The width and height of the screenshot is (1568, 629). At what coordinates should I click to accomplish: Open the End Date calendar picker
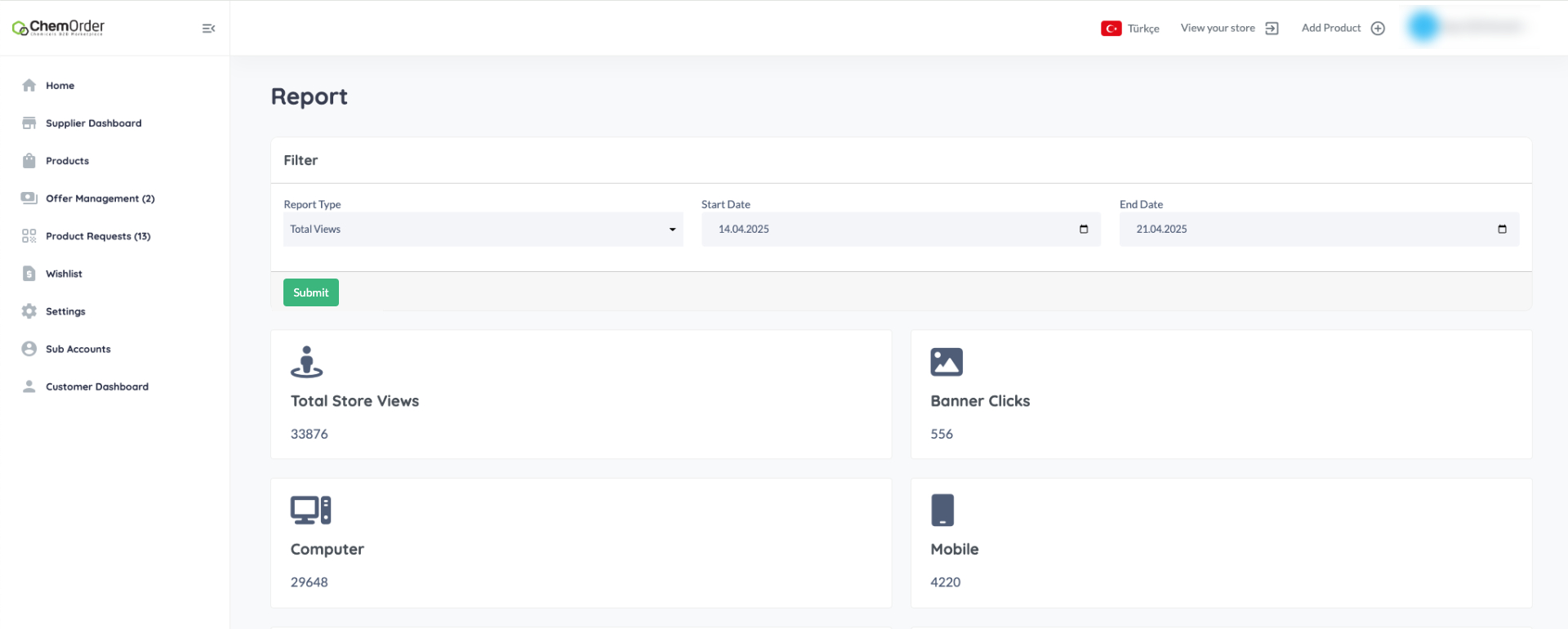click(x=1502, y=230)
